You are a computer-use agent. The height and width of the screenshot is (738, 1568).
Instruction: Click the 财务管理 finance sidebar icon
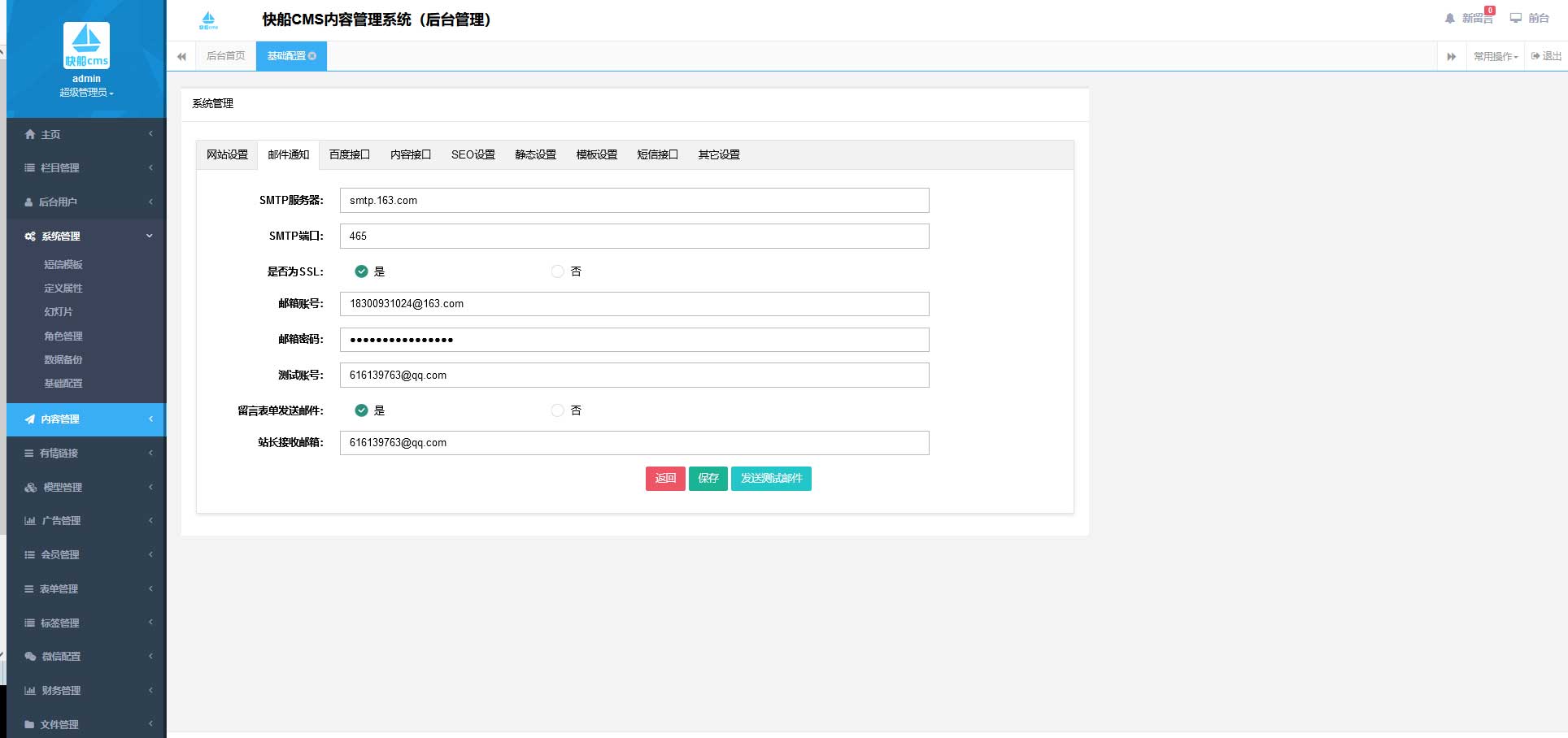point(29,690)
